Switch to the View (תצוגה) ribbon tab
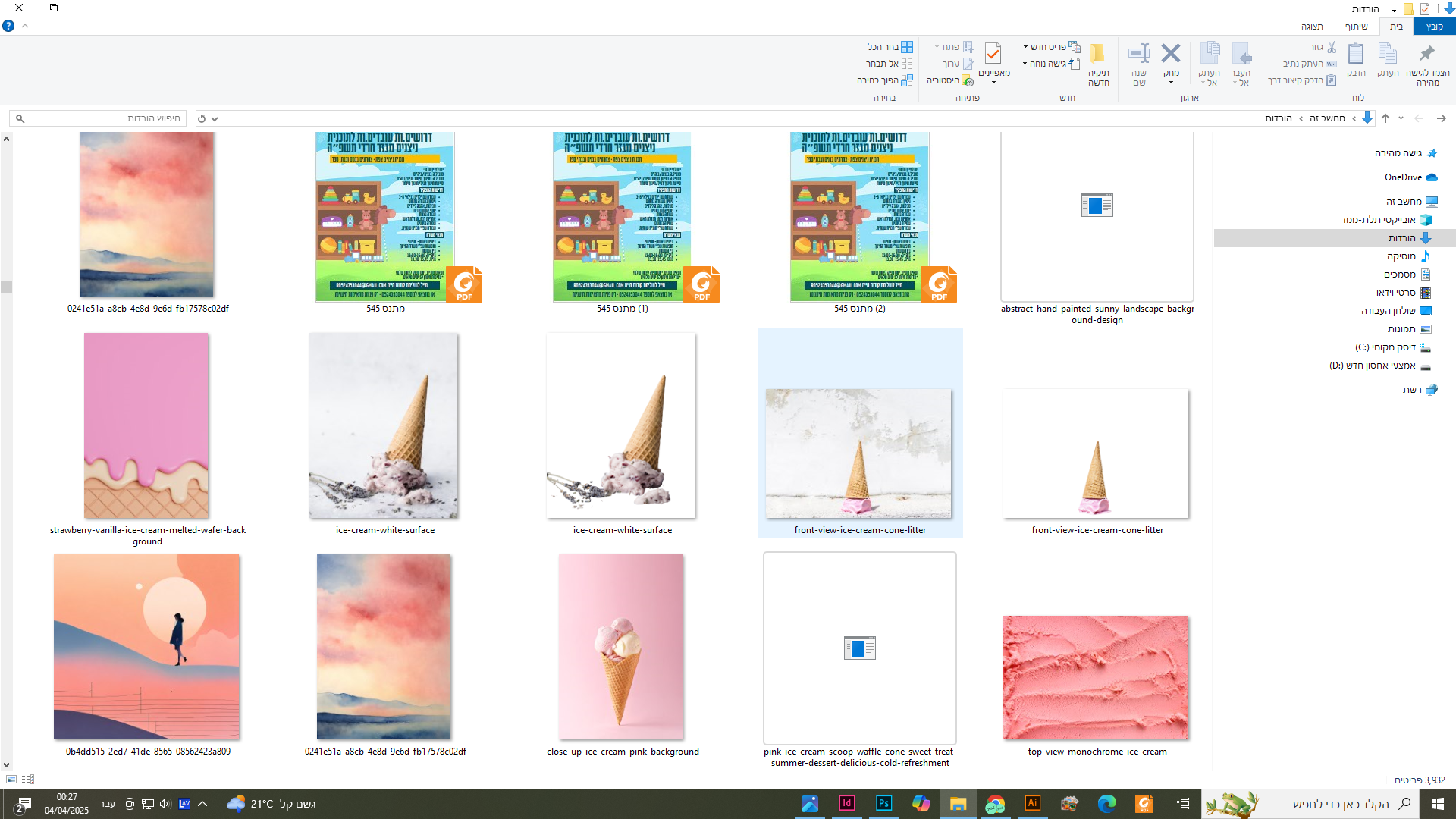 point(1312,27)
